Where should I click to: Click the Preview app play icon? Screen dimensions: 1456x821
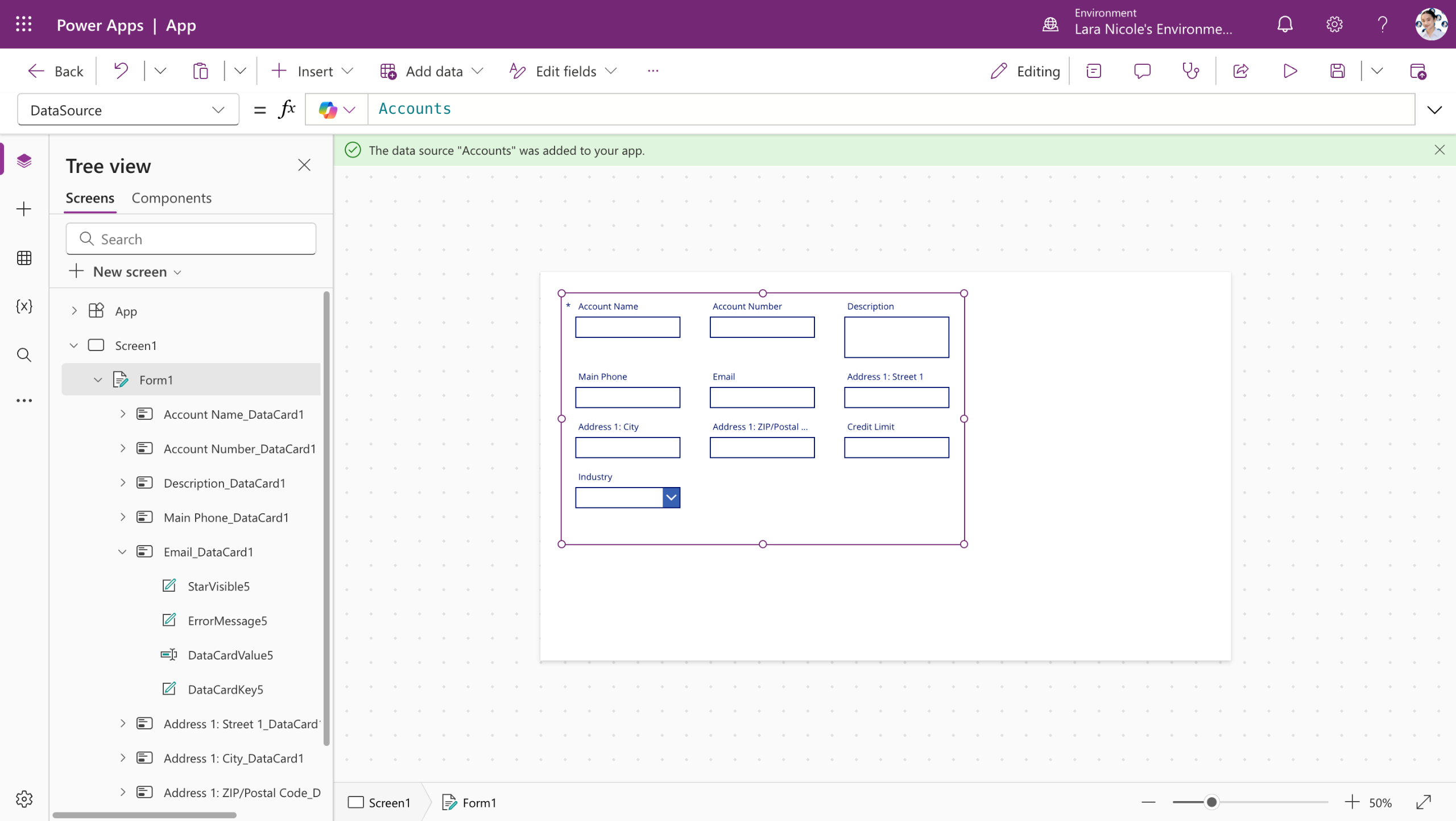click(1290, 71)
